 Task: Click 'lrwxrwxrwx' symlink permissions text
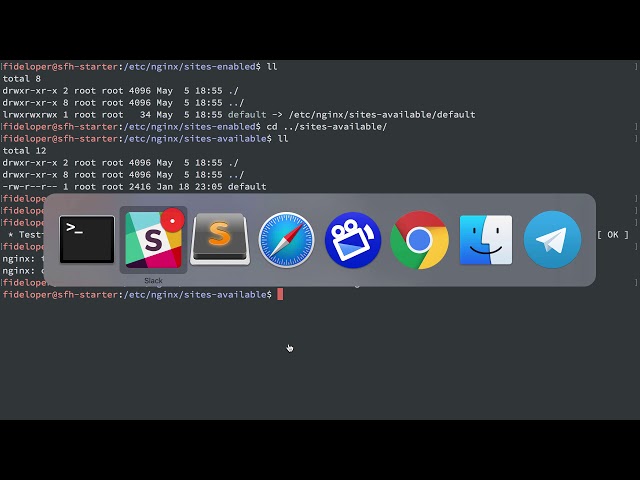[x=30, y=115]
